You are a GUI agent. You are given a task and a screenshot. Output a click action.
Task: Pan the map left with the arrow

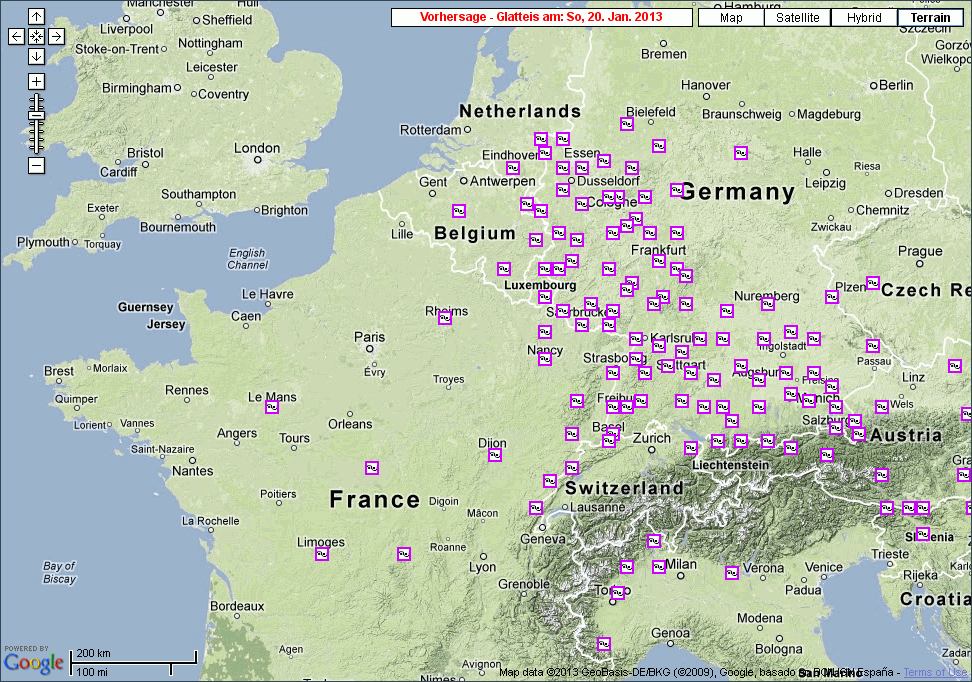pyautogui.click(x=16, y=36)
